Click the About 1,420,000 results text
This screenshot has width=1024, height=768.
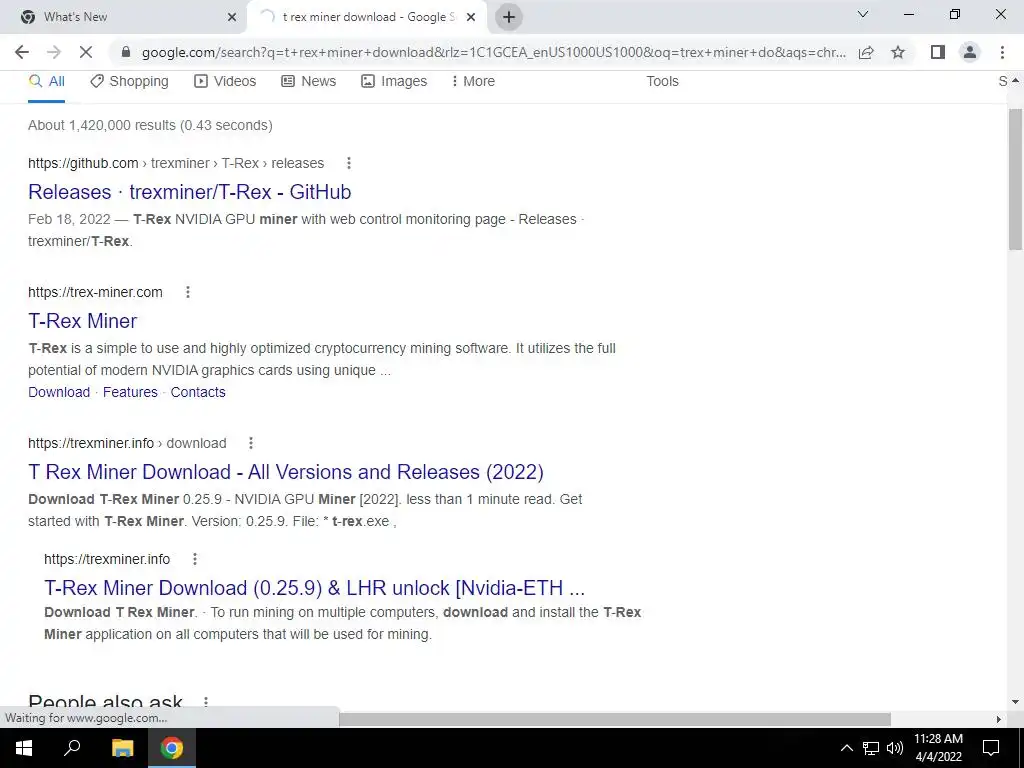[x=150, y=125]
